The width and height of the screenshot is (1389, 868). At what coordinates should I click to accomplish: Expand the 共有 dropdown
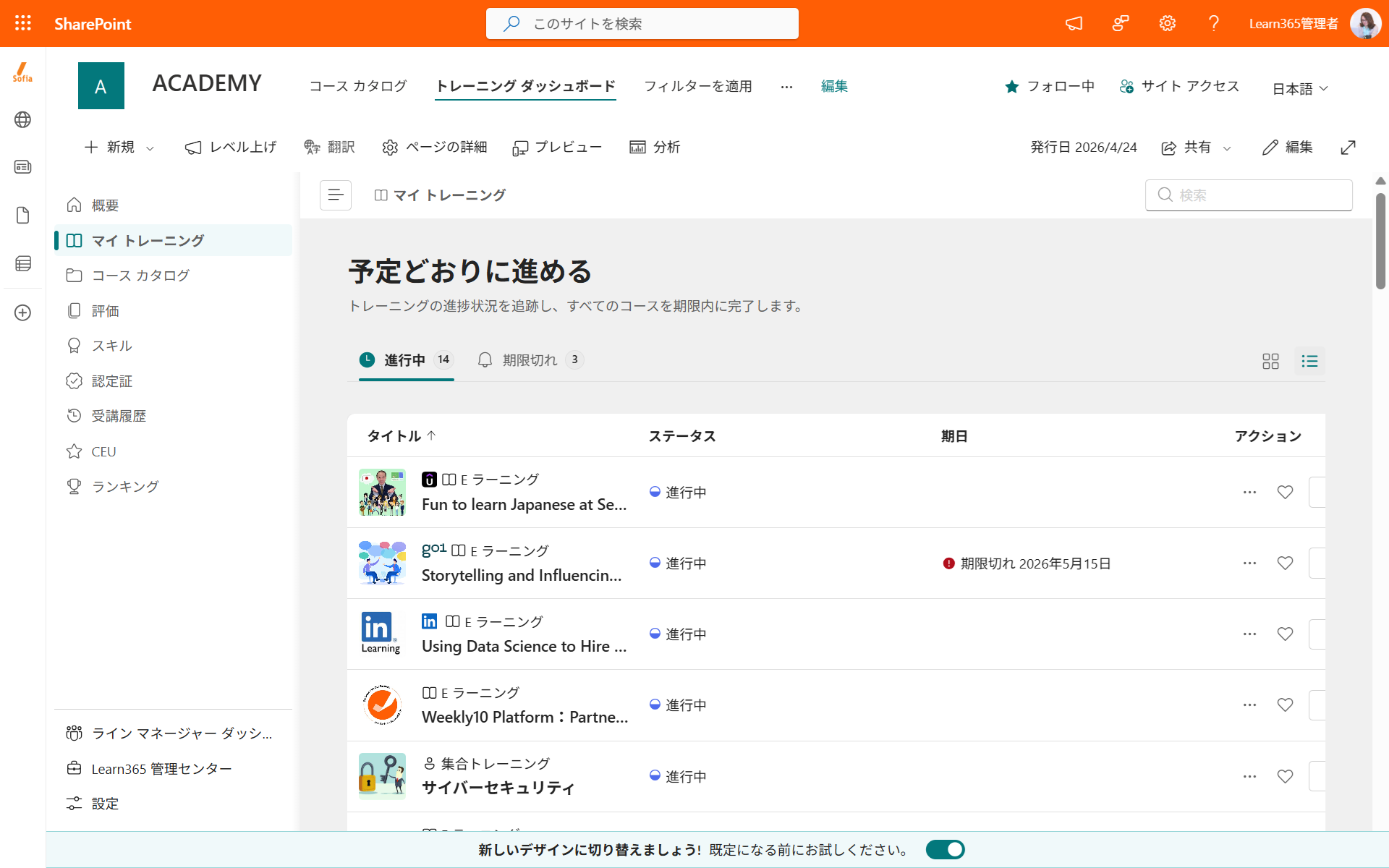pos(1227,148)
